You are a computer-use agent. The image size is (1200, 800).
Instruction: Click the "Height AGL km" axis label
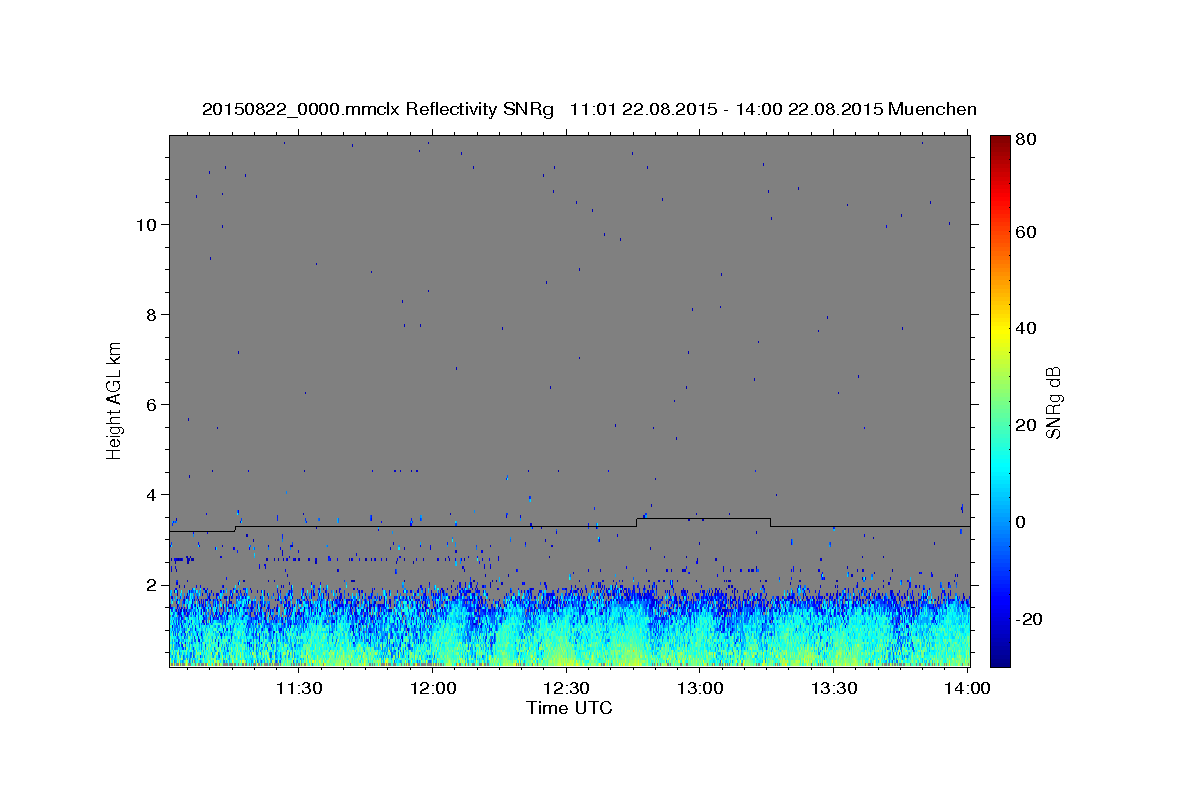(115, 400)
